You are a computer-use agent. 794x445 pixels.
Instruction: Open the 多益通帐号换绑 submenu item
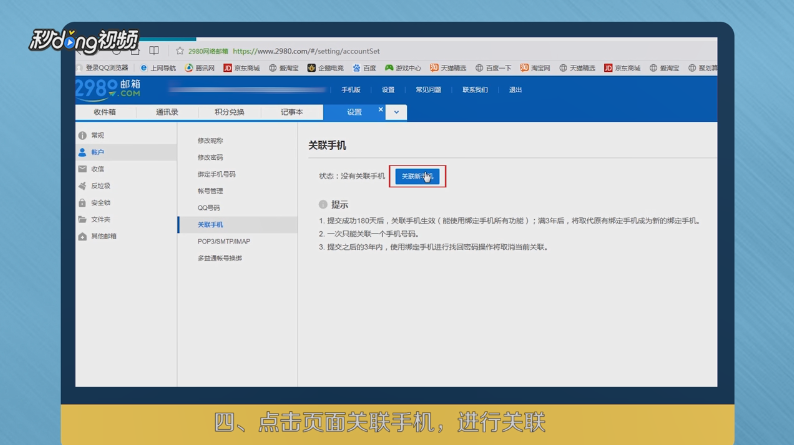pyautogui.click(x=220, y=258)
